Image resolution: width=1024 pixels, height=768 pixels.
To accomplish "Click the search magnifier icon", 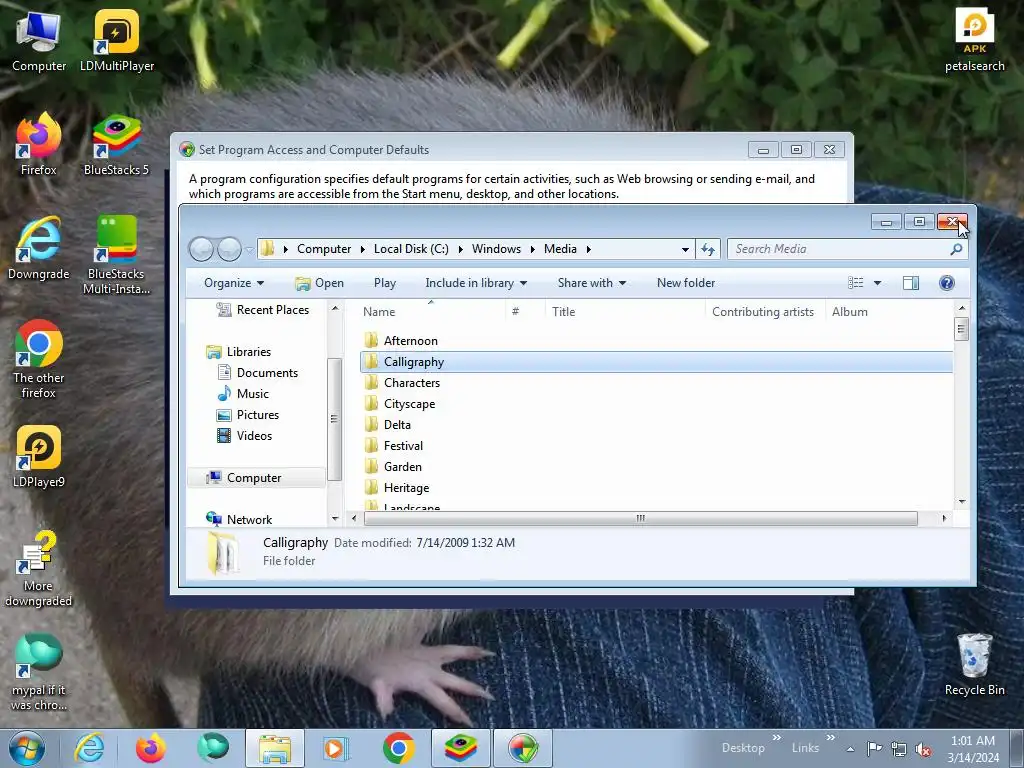I will click(x=956, y=249).
